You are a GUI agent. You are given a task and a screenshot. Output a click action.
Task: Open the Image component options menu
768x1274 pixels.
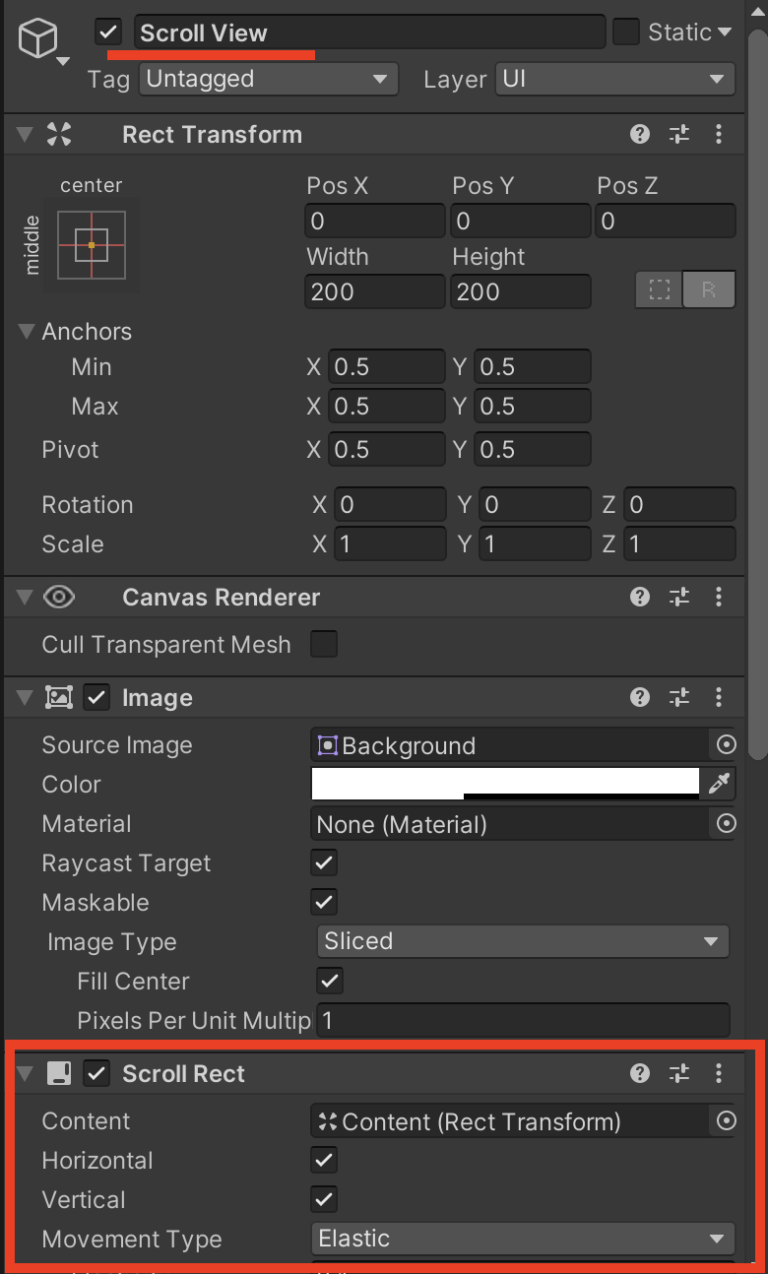click(x=719, y=697)
